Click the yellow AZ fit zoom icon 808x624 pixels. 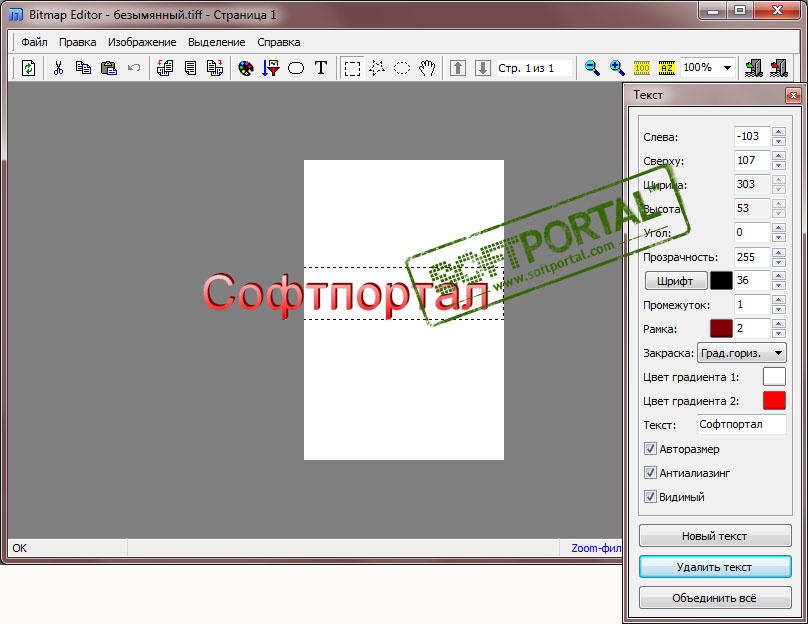pos(667,68)
